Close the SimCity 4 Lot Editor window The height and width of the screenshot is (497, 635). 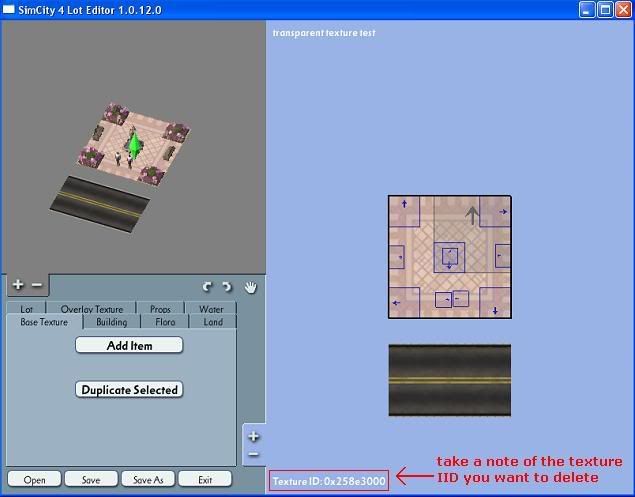pyautogui.click(x=623, y=10)
